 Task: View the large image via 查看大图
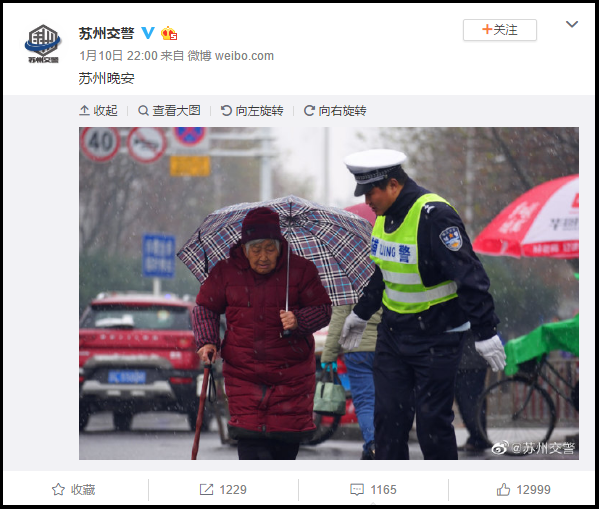169,111
